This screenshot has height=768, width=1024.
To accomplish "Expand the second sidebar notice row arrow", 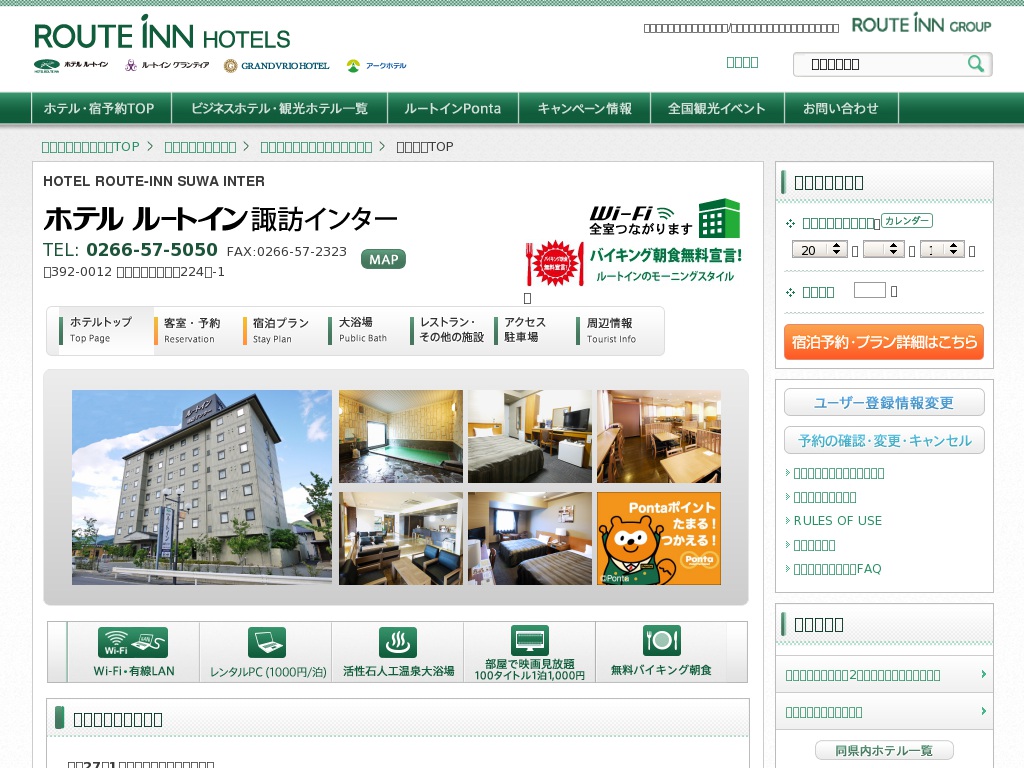I will (x=984, y=711).
